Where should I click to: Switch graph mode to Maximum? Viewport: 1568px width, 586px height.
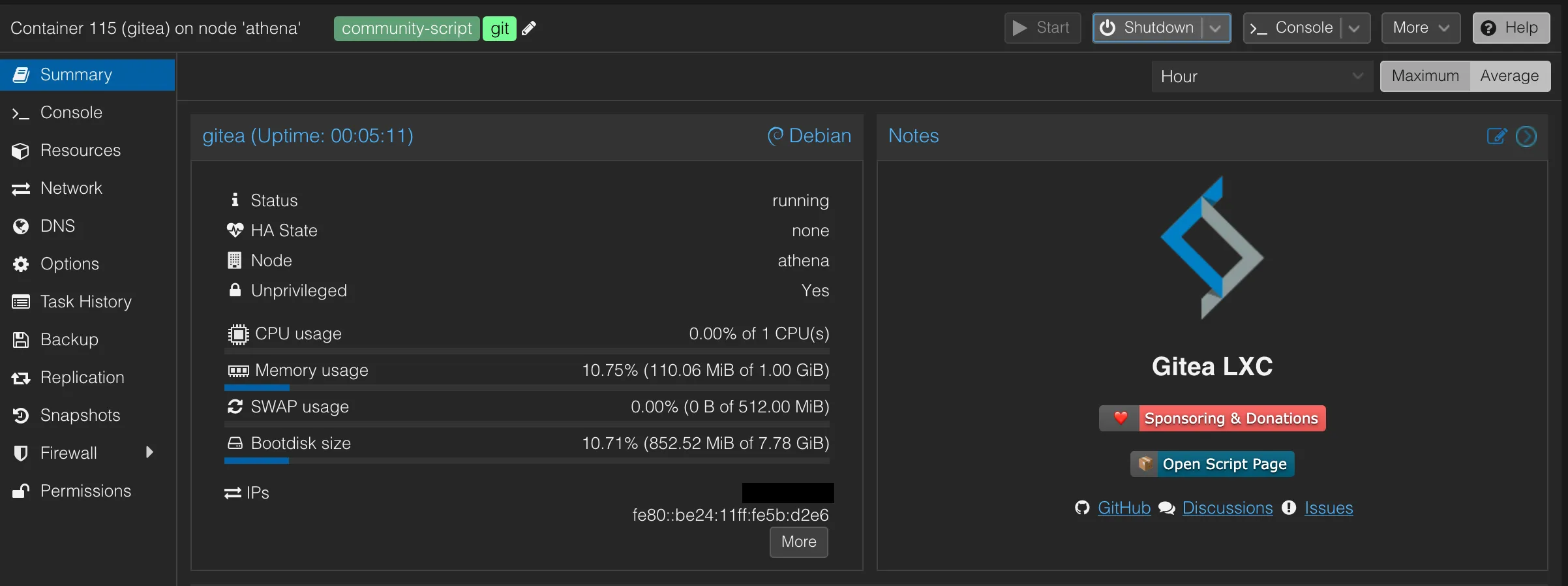(x=1425, y=76)
